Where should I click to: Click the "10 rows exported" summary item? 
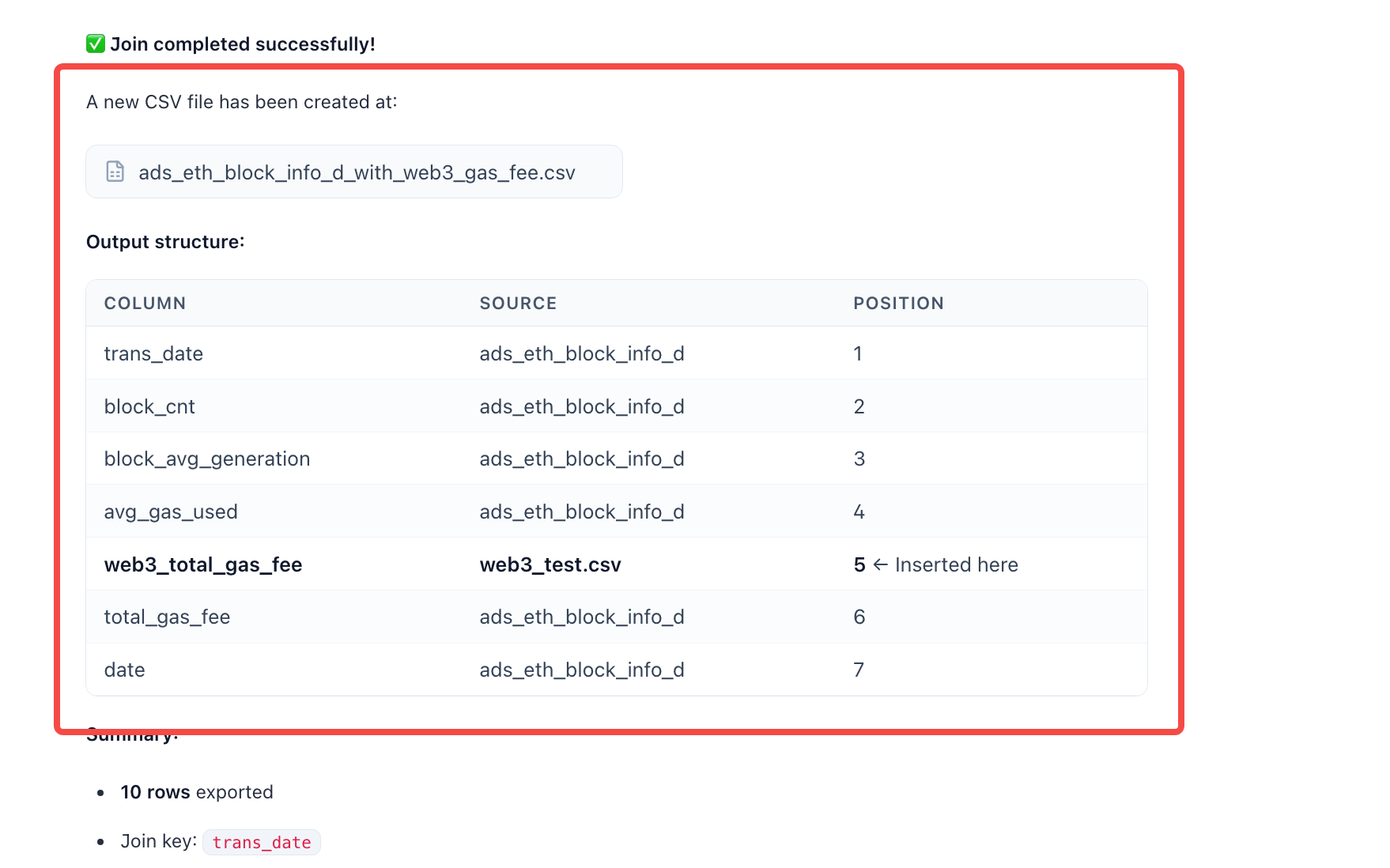point(197,792)
